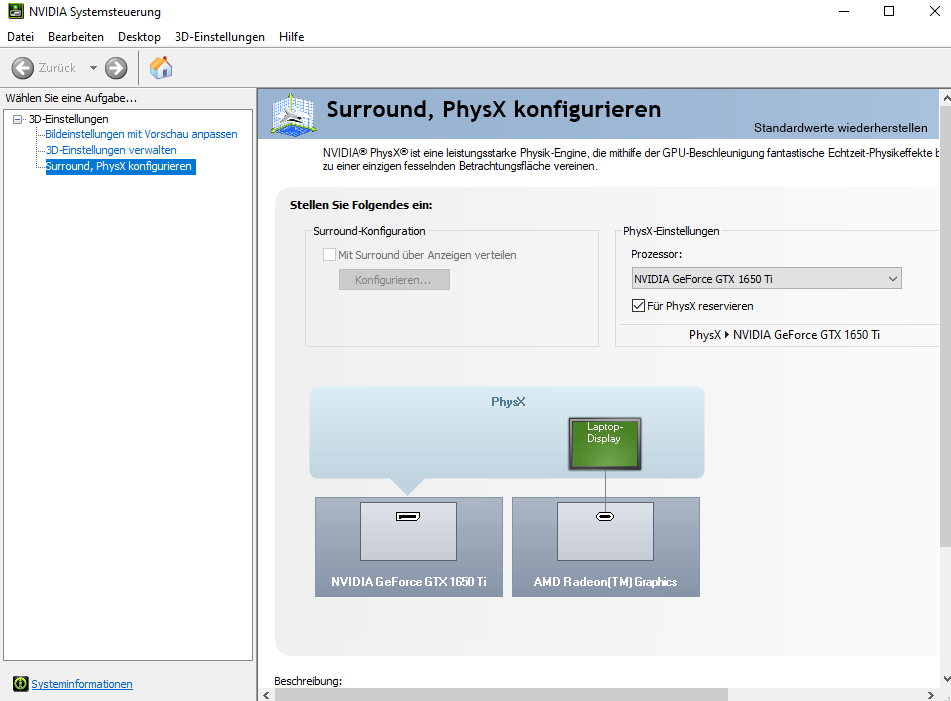Open the Bearbeiten menu
This screenshot has height=701, width=951.
(x=76, y=36)
